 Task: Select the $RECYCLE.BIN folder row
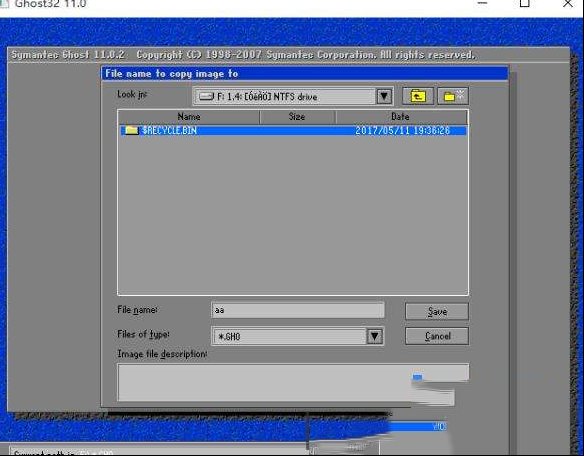click(293, 130)
